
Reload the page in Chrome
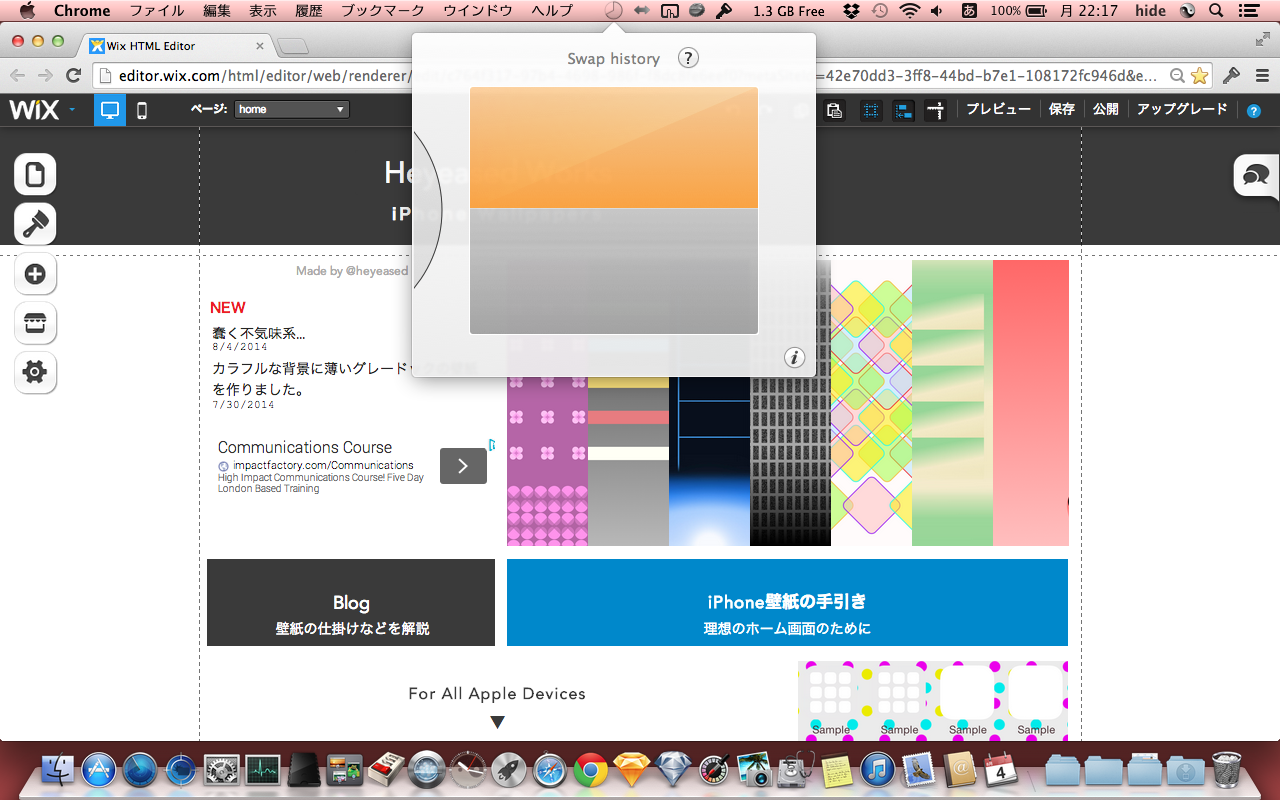[73, 75]
